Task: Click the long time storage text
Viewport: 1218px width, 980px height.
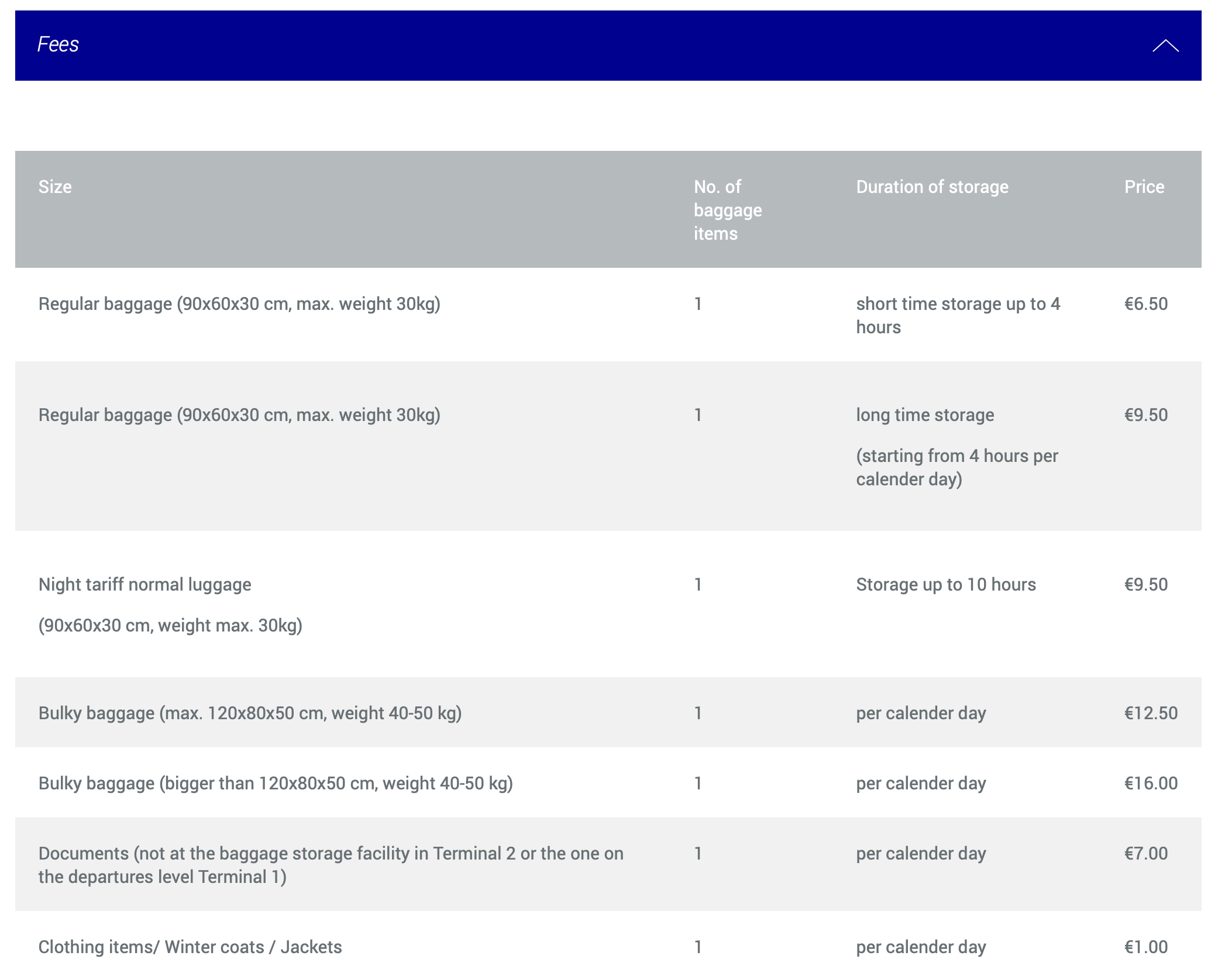Action: pyautogui.click(x=925, y=415)
